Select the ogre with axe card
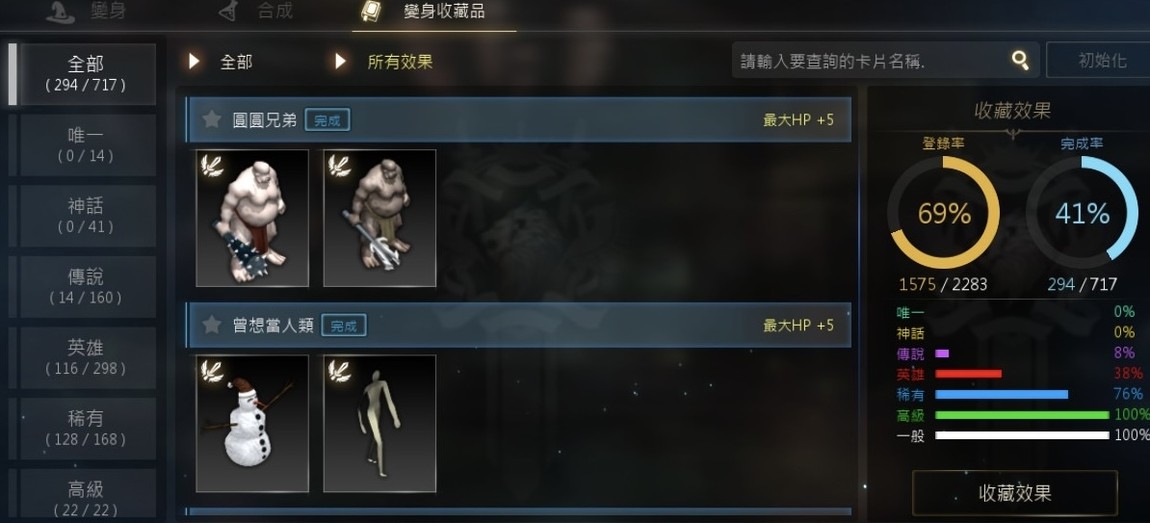Image resolution: width=1150 pixels, height=523 pixels. point(380,218)
